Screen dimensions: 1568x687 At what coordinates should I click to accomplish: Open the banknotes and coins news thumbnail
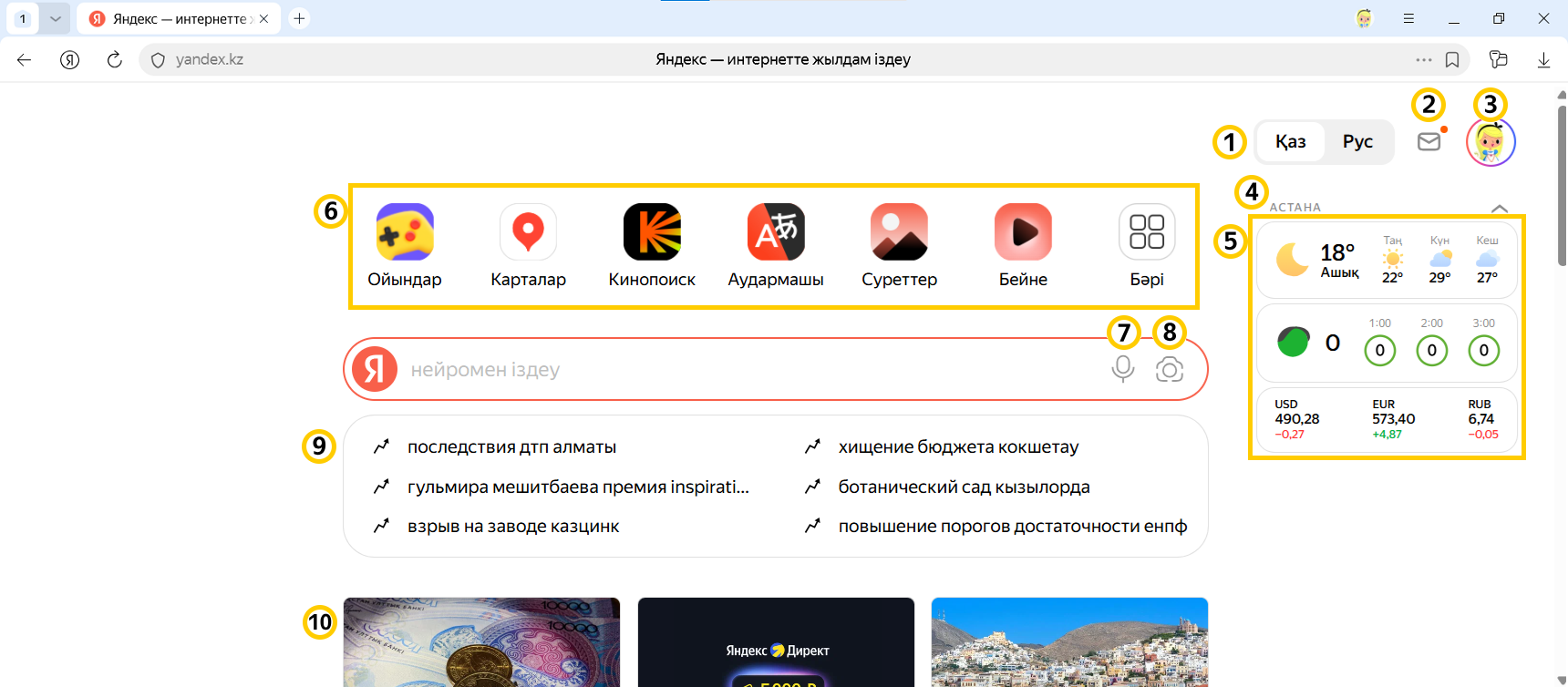point(481,642)
